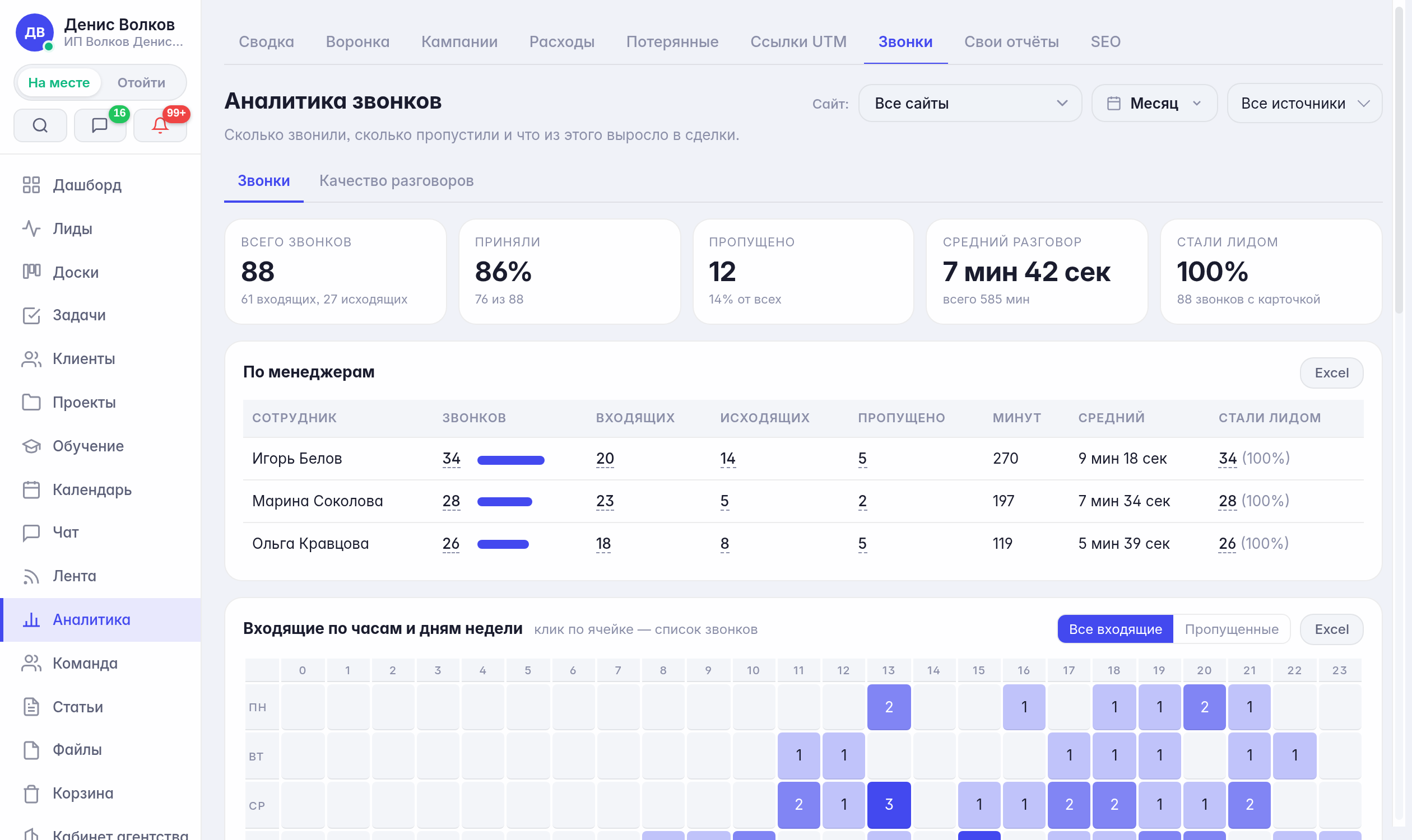Open Статьи document icon

point(31,707)
